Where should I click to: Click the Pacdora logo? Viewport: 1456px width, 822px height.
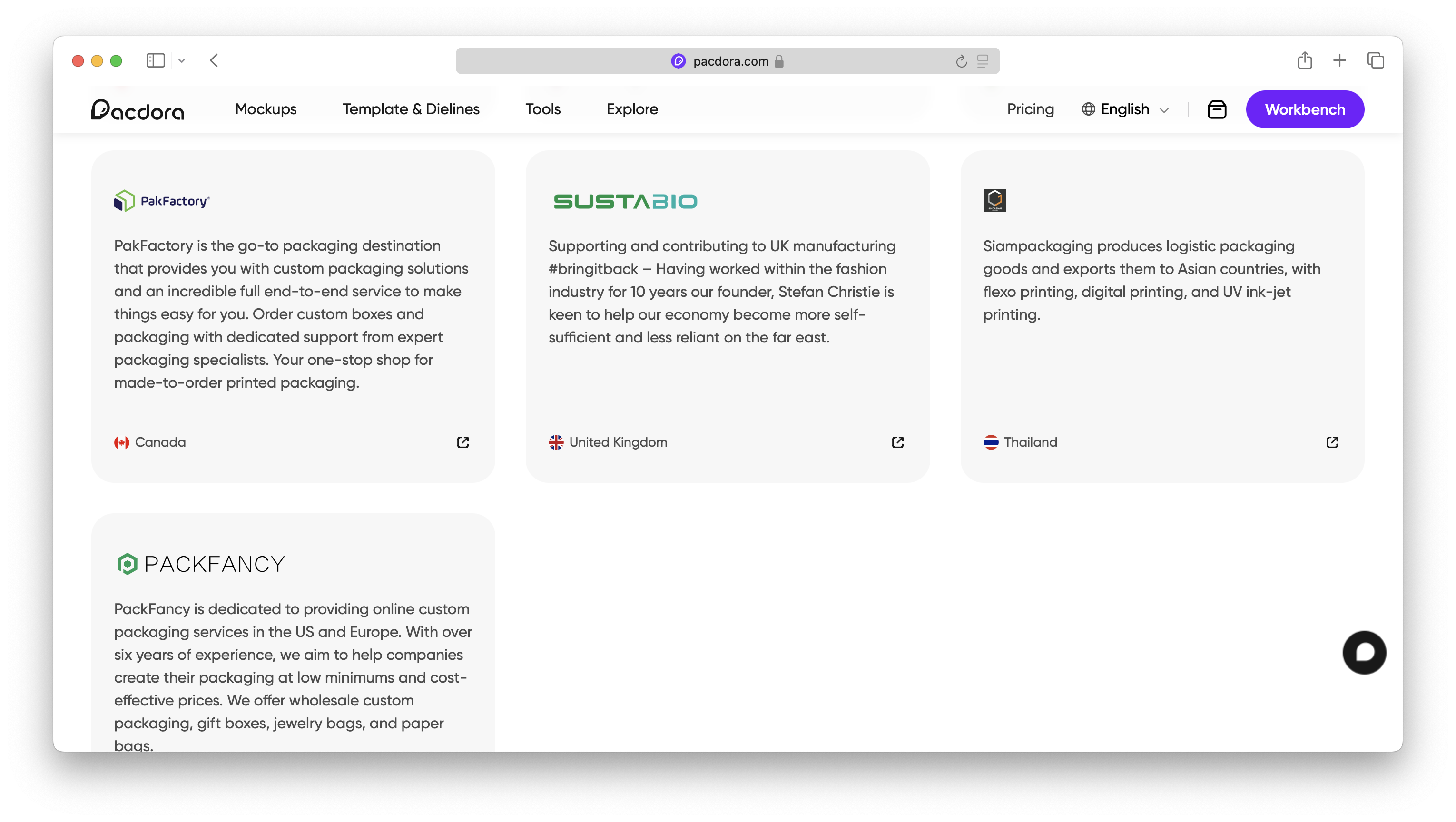click(138, 109)
